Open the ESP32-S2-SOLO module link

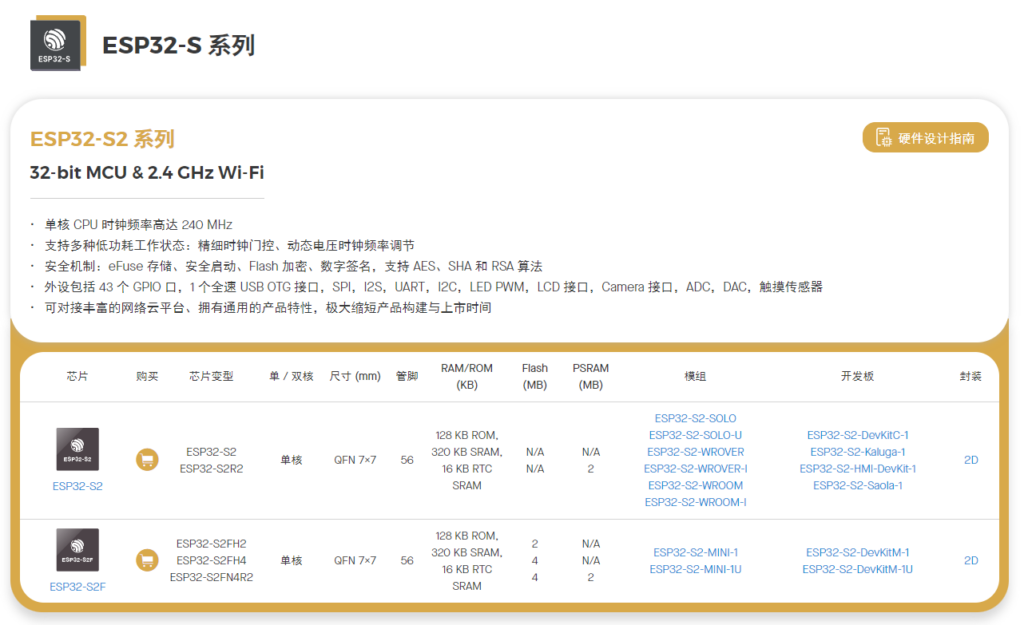tap(695, 419)
